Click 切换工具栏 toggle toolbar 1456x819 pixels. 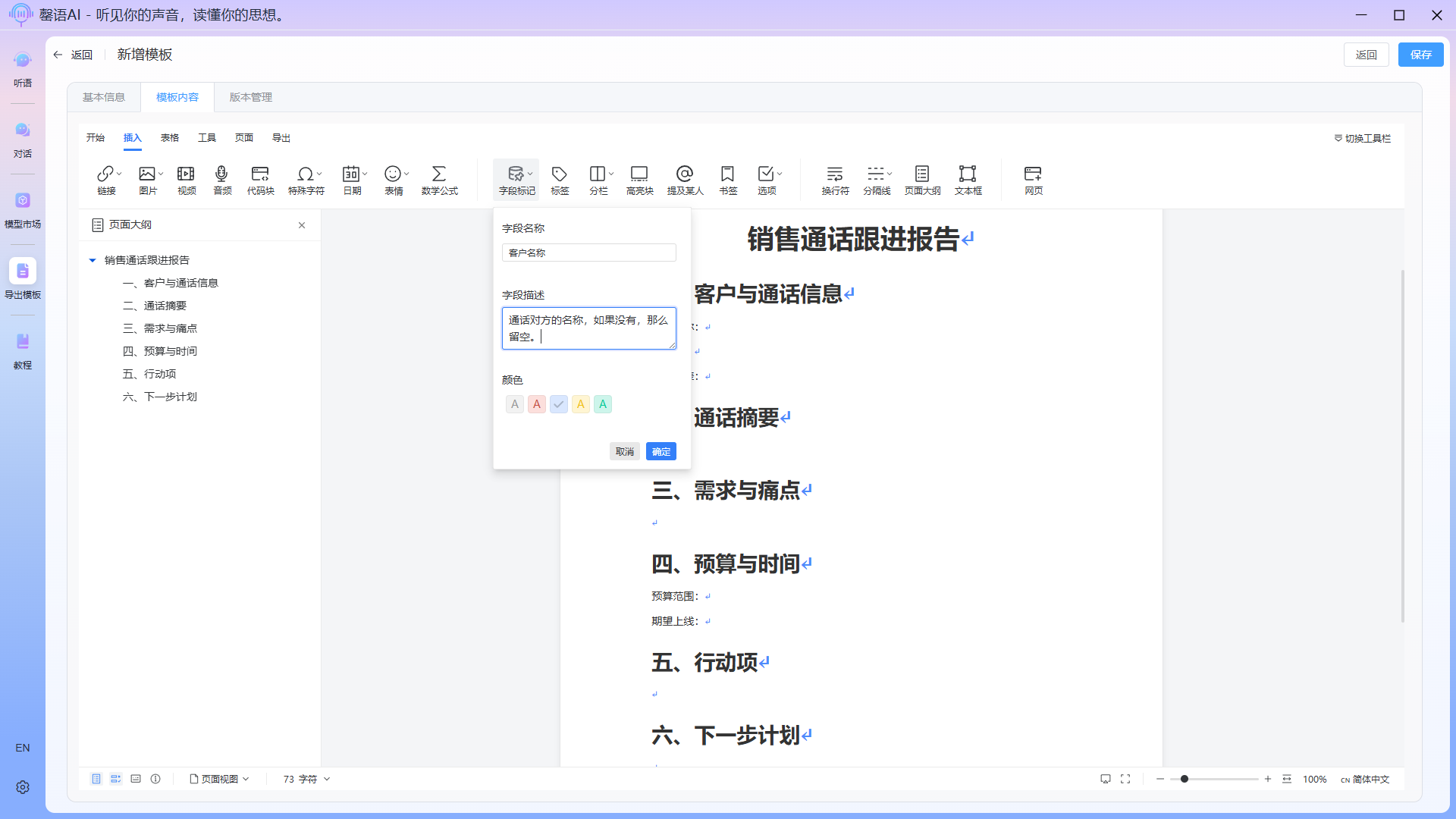click(1363, 138)
